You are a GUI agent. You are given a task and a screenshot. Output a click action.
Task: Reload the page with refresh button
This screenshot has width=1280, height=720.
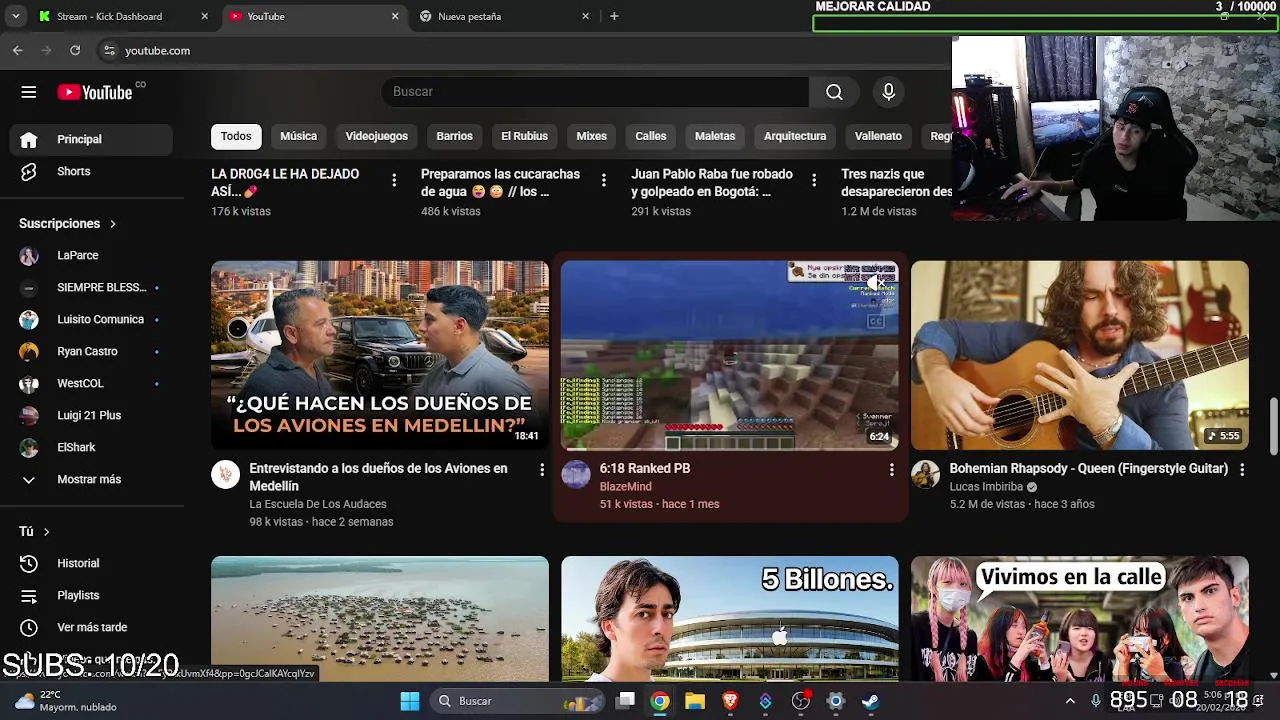[x=75, y=50]
